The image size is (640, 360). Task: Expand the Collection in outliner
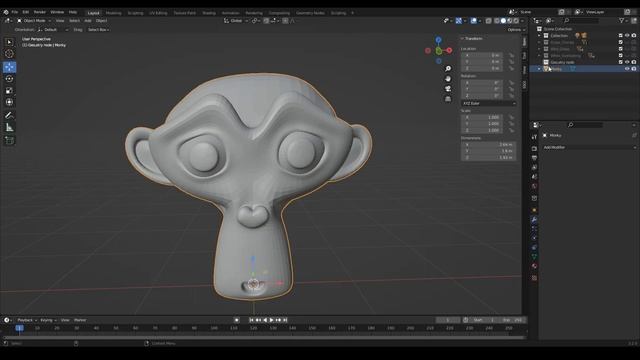click(x=539, y=36)
